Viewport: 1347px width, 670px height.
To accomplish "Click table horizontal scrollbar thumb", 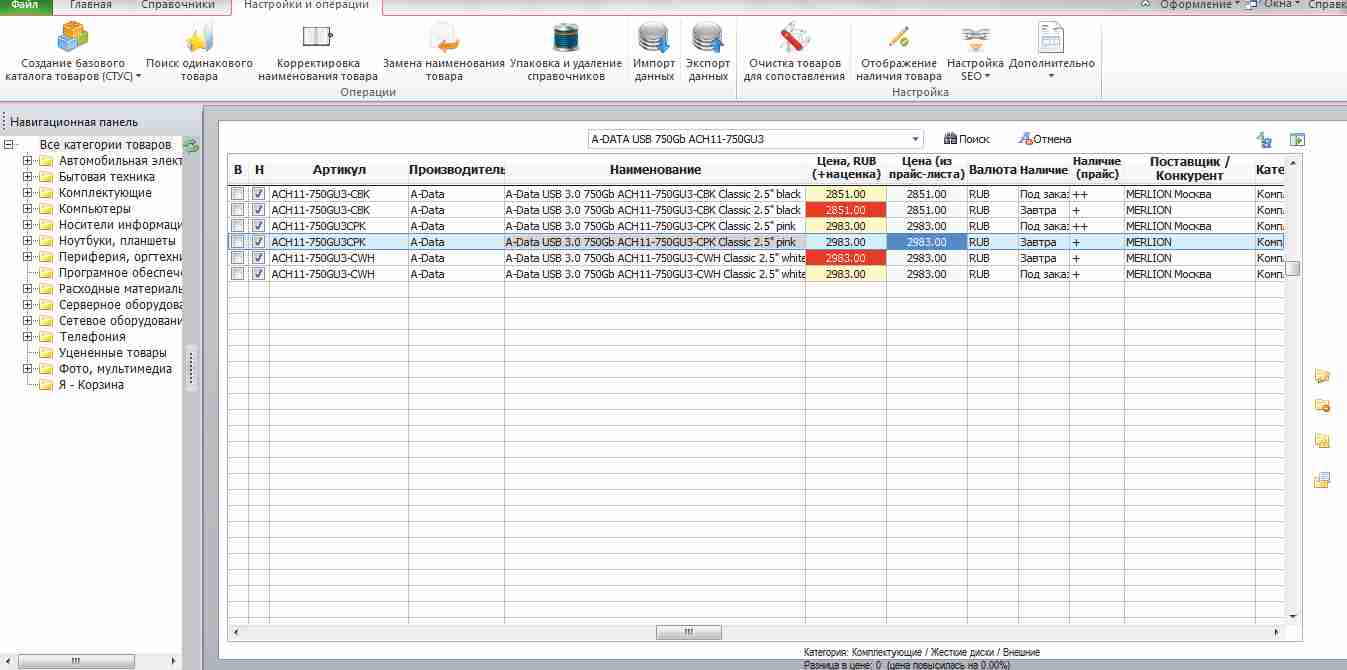I will (688, 632).
